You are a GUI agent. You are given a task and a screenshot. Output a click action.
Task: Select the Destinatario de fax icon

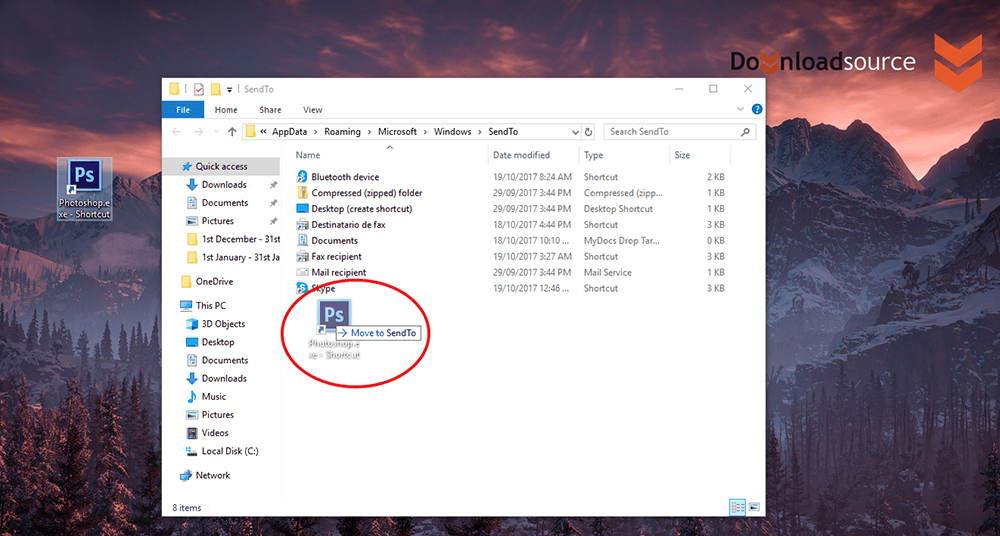(302, 225)
